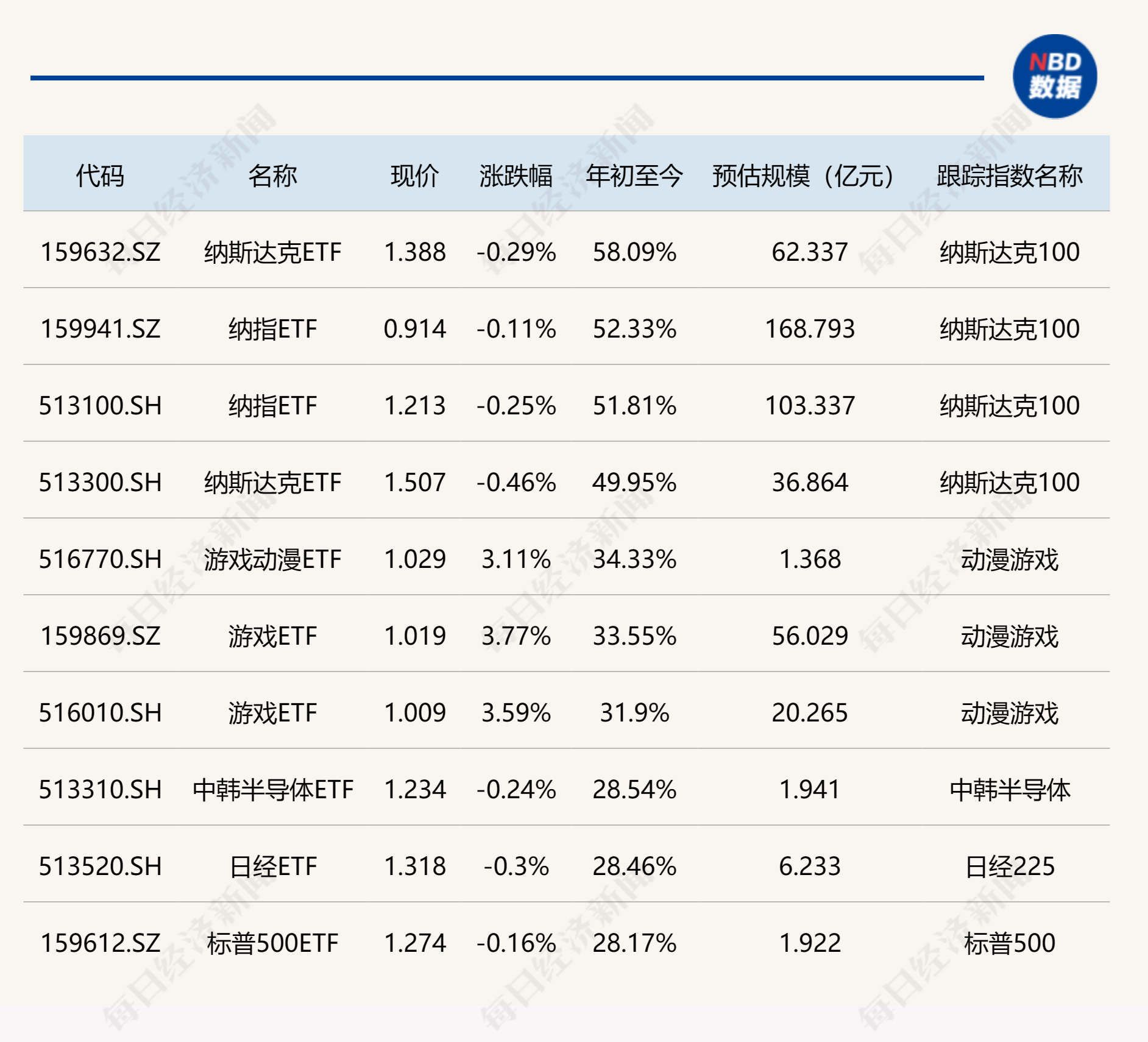The height and width of the screenshot is (1042, 1148).
Task: Click the 标普500ETF name cell
Action: click(272, 943)
